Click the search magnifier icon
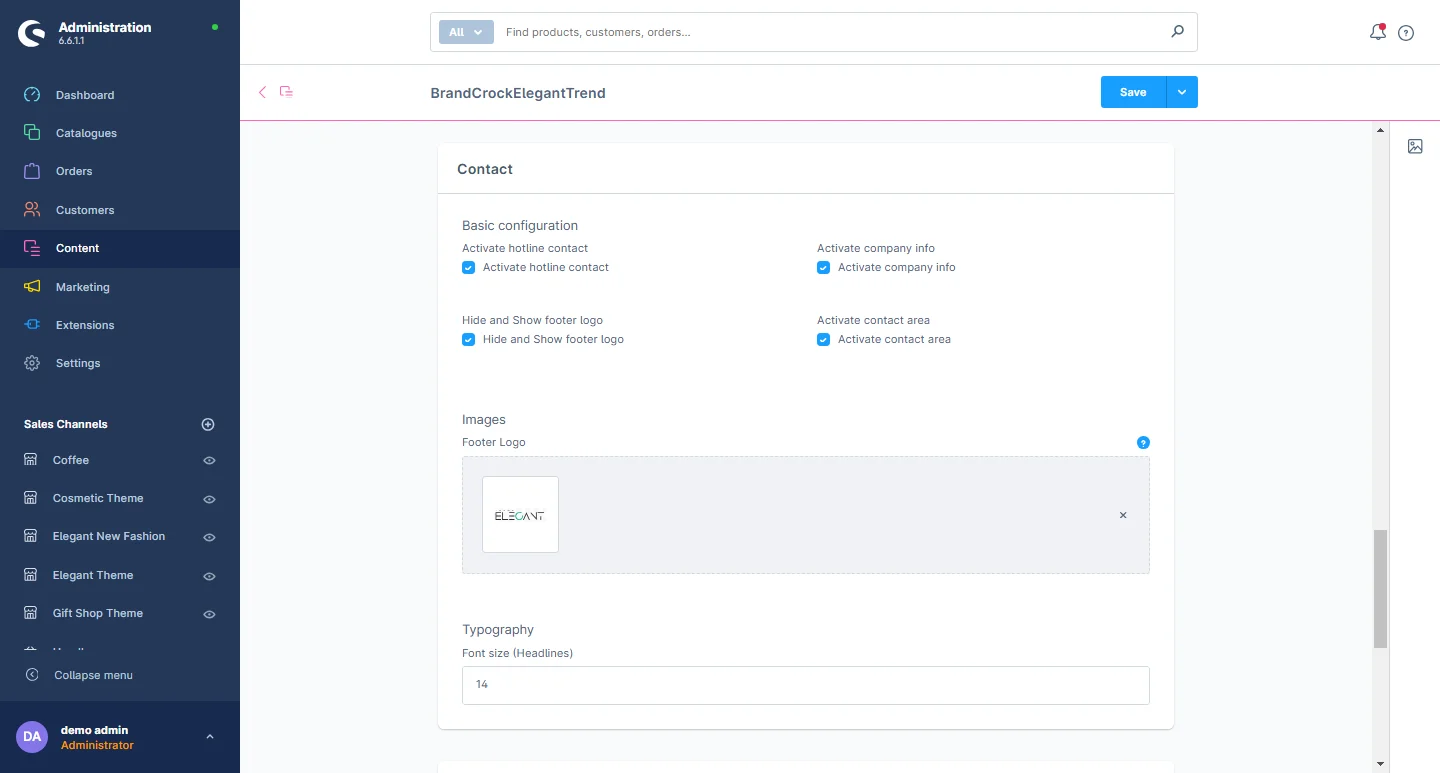 [x=1177, y=32]
